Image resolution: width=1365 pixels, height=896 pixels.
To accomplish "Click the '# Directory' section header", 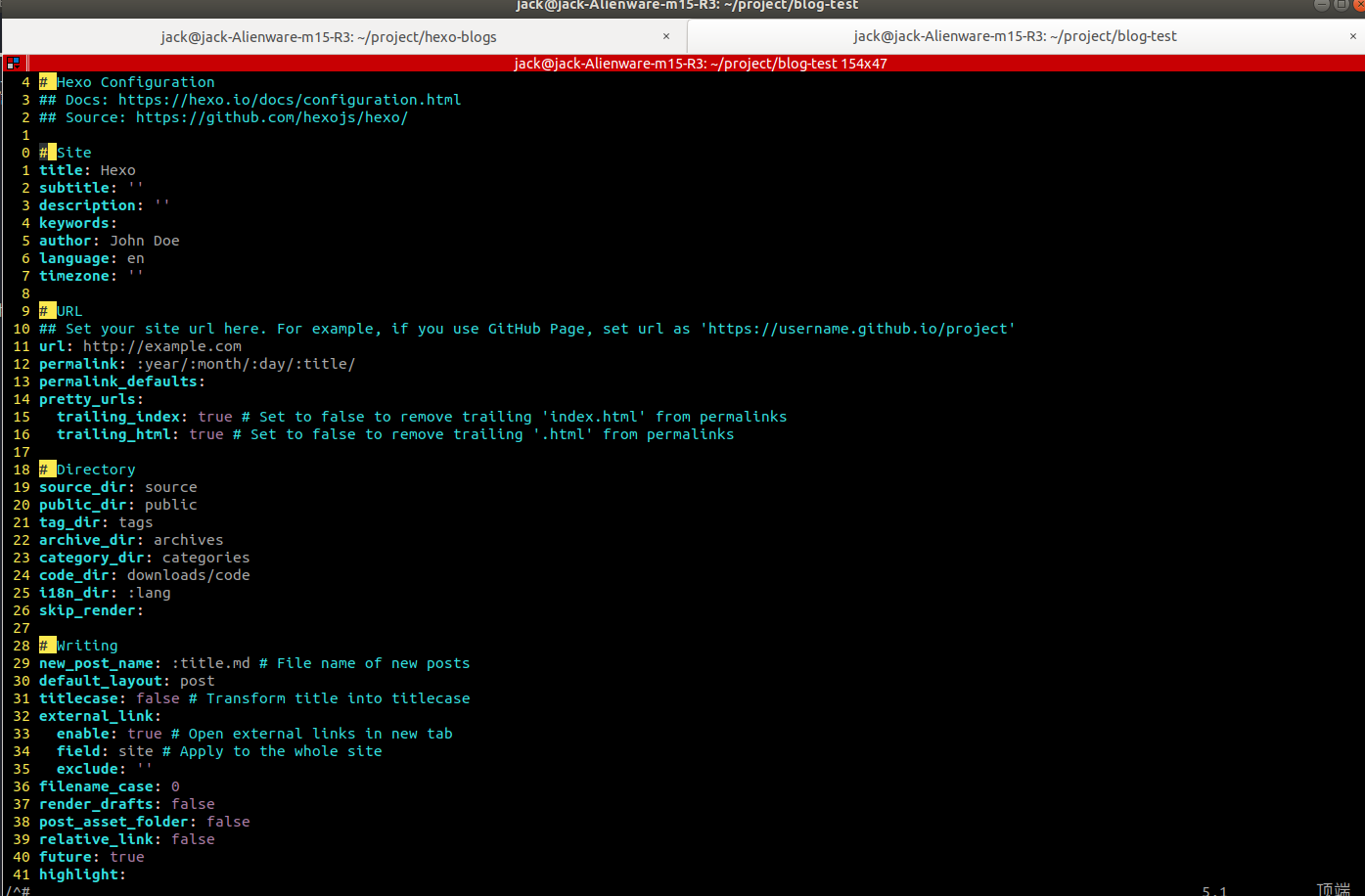I will coord(87,470).
